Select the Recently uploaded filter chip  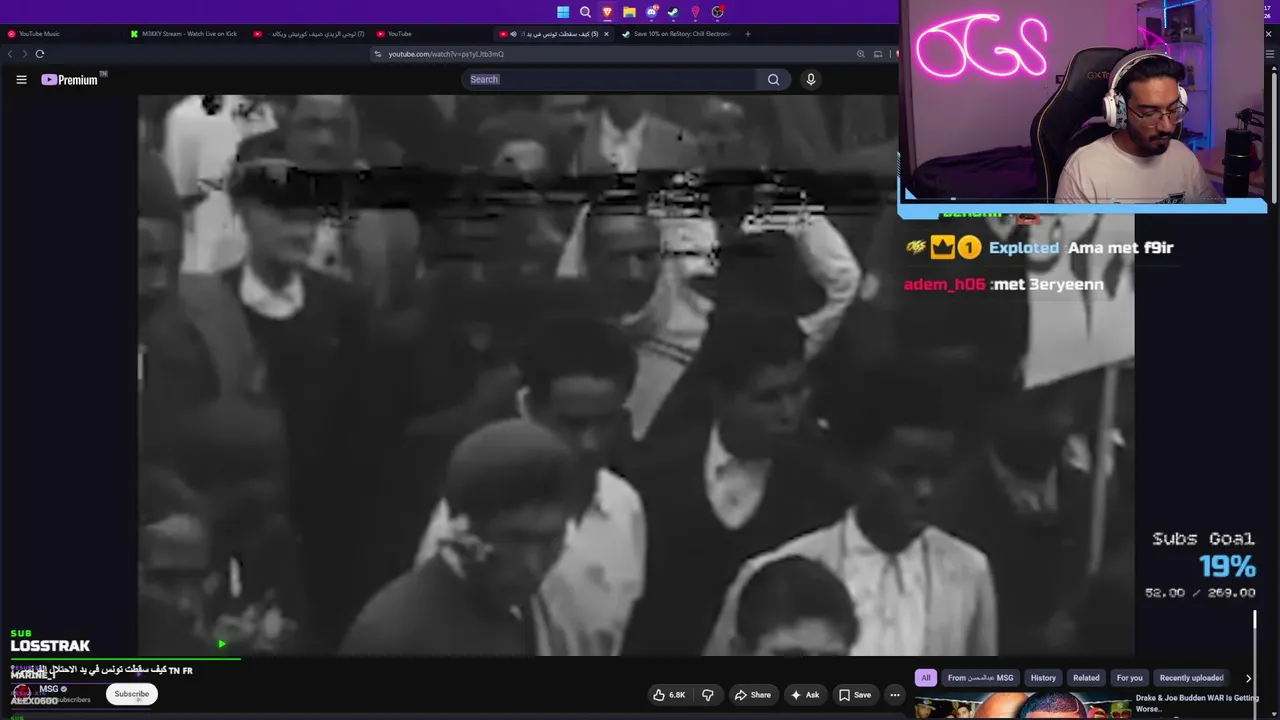point(1191,678)
